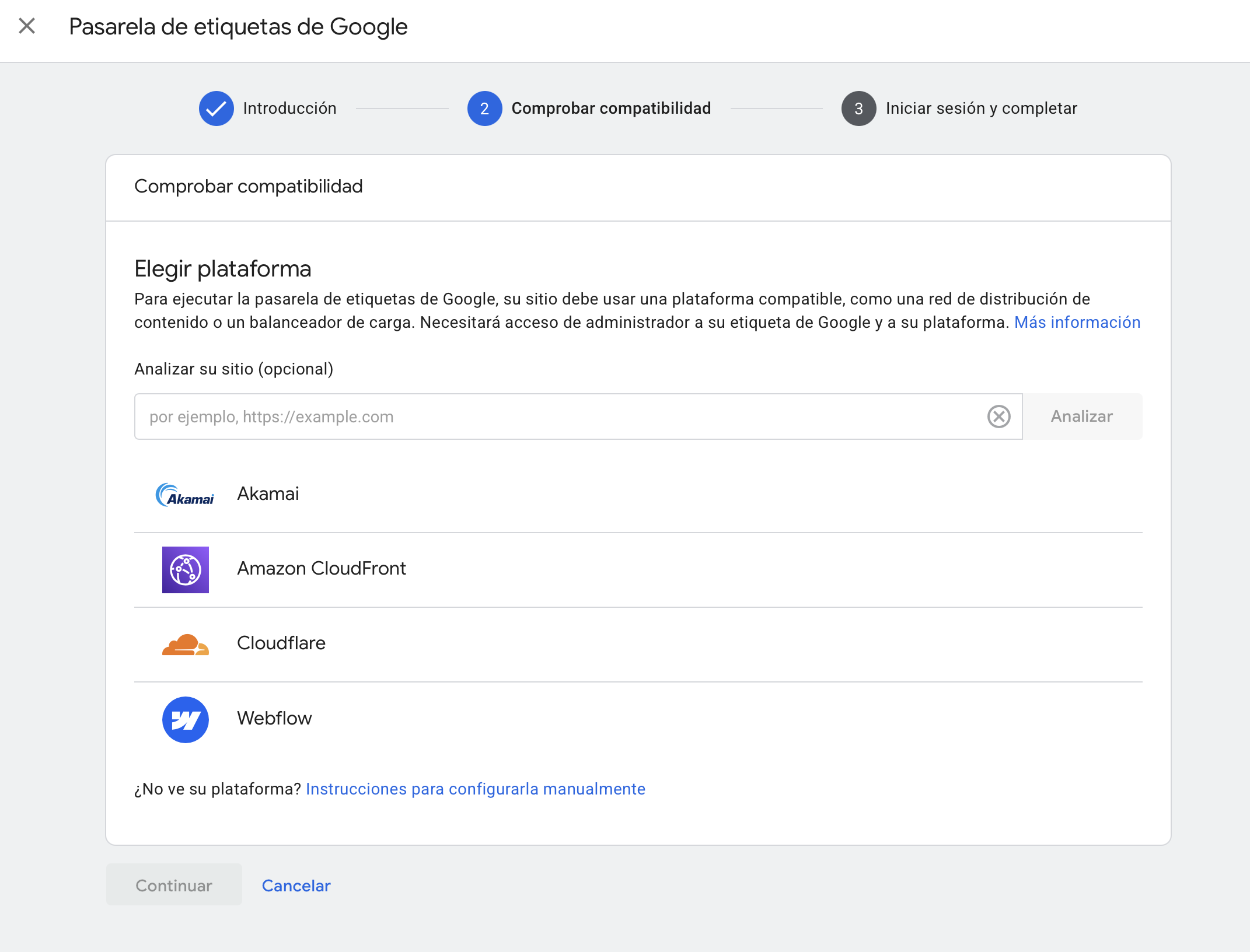Screen dimensions: 1250x952
Task: Open Instrucciones para configurarla manualmente link
Action: coord(475,789)
